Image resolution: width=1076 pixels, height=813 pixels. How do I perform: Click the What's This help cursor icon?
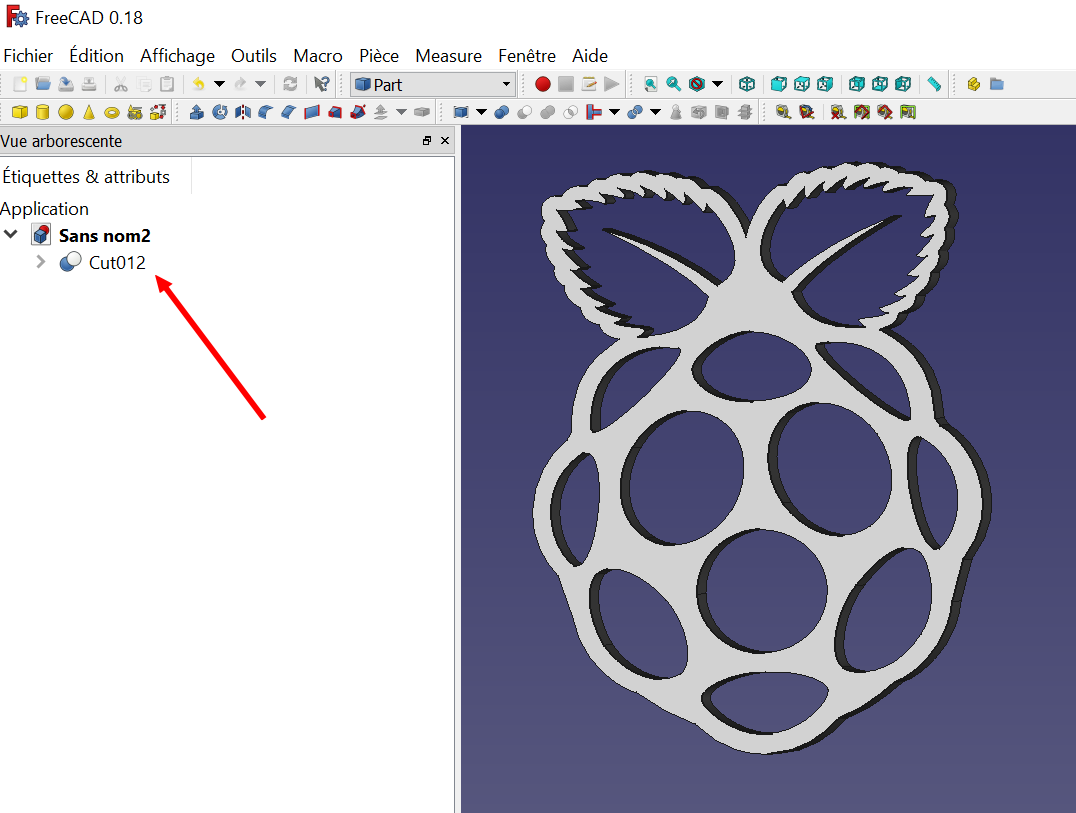(x=321, y=84)
